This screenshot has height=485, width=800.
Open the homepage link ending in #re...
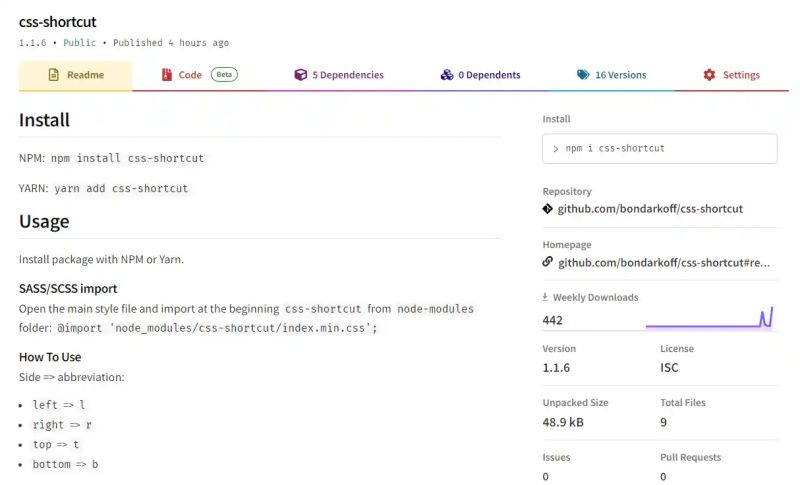(664, 263)
